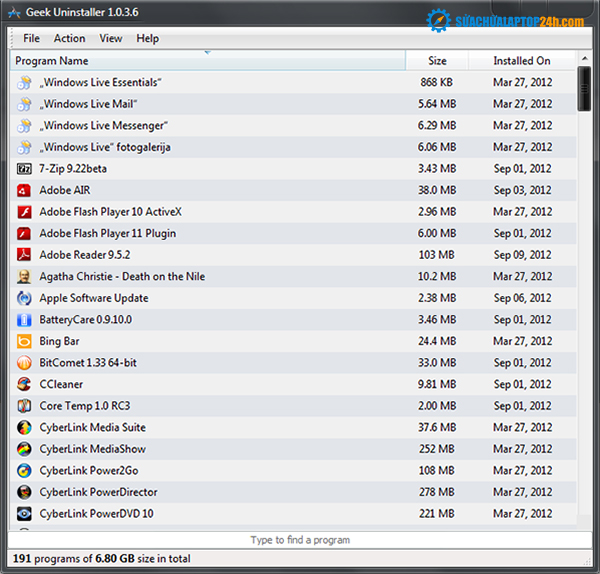Screen dimensions: 600x574
Task: Focus the Type to find a program field
Action: pos(300,540)
